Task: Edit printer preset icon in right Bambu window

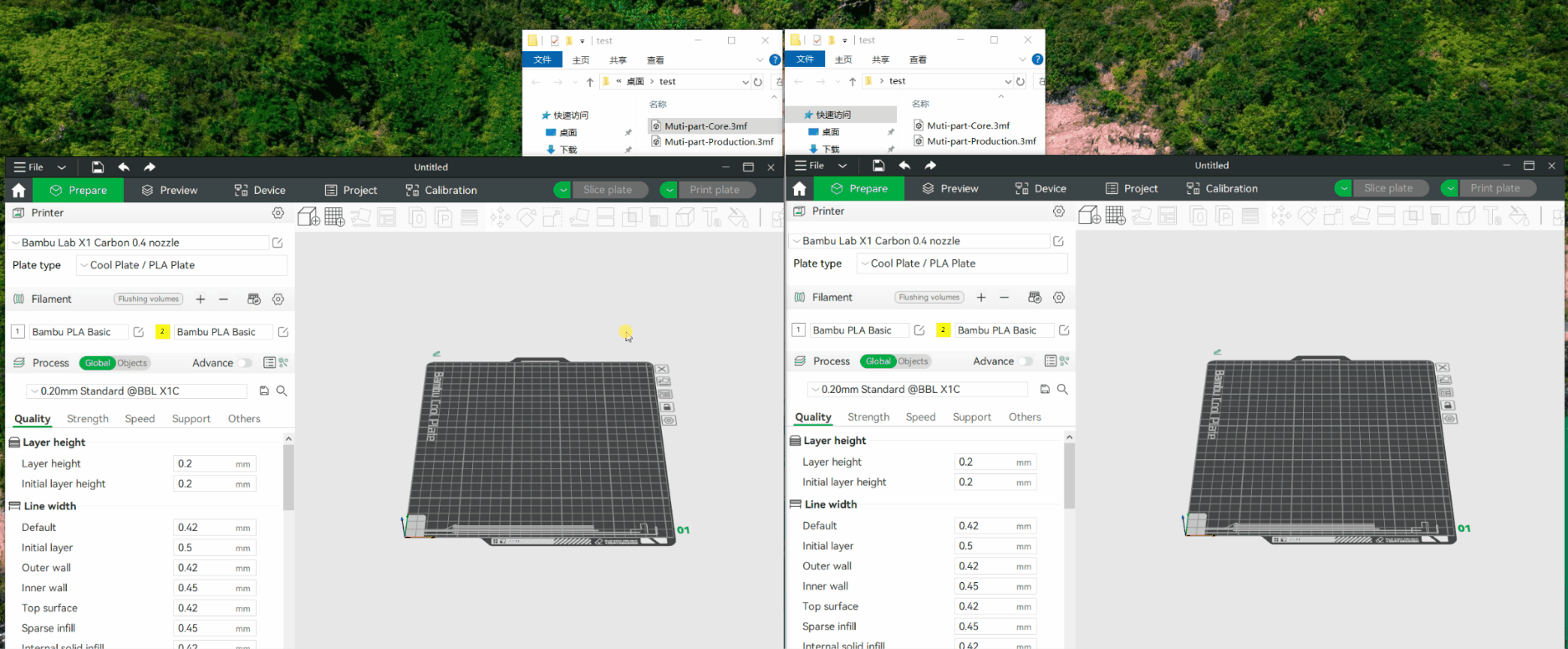Action: click(1058, 241)
